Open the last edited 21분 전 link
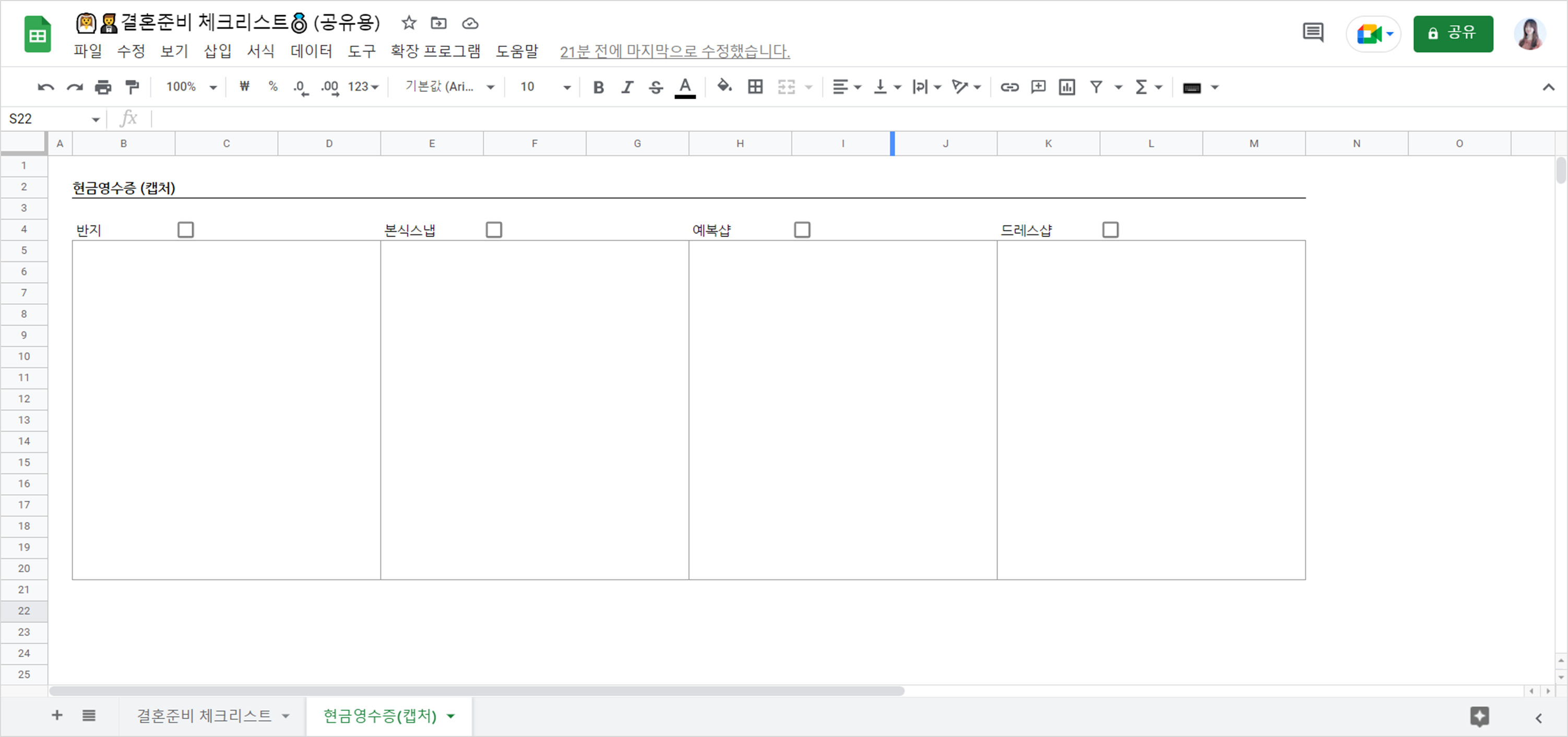1568x737 pixels. (x=674, y=52)
